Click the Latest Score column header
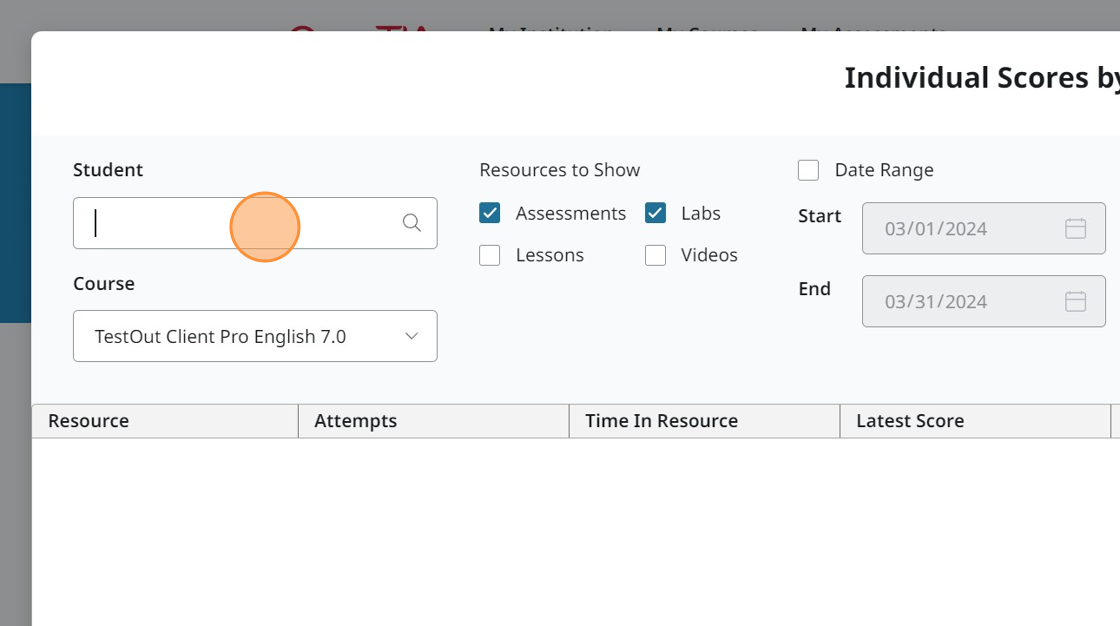 (975, 421)
